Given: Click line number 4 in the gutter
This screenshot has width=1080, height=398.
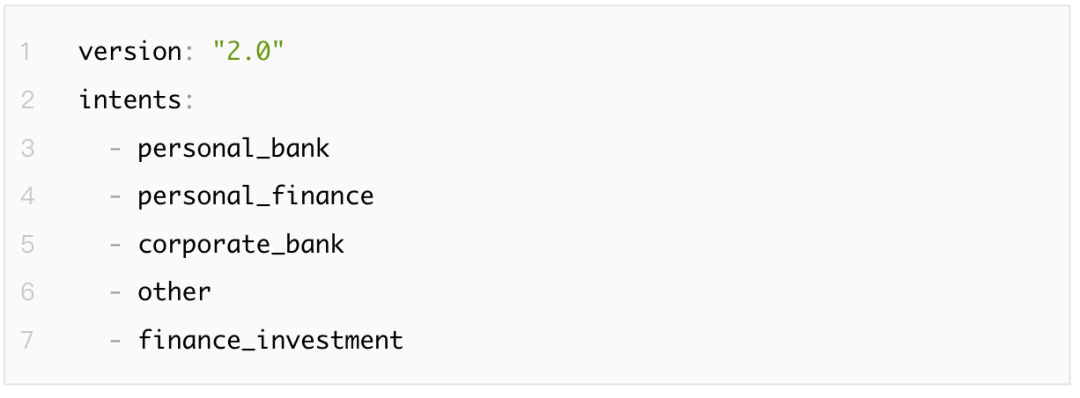Looking at the screenshot, I should point(27,197).
